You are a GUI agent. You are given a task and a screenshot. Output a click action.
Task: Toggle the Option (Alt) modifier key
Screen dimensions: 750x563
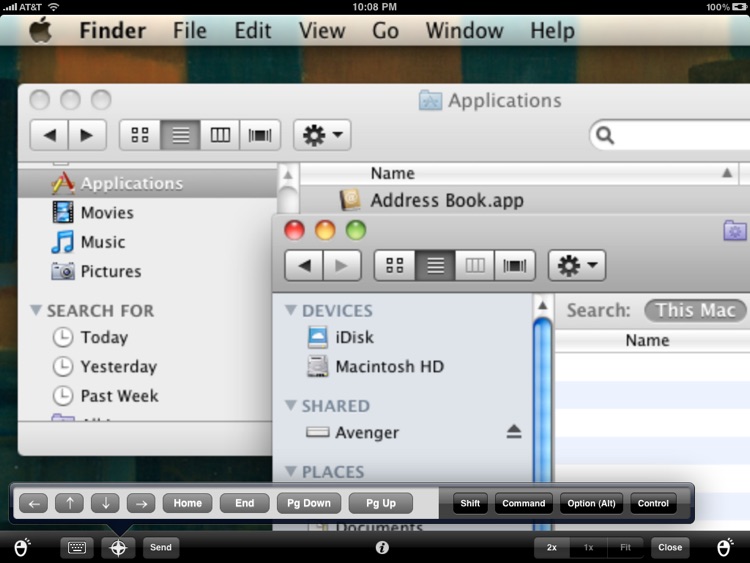tap(591, 503)
